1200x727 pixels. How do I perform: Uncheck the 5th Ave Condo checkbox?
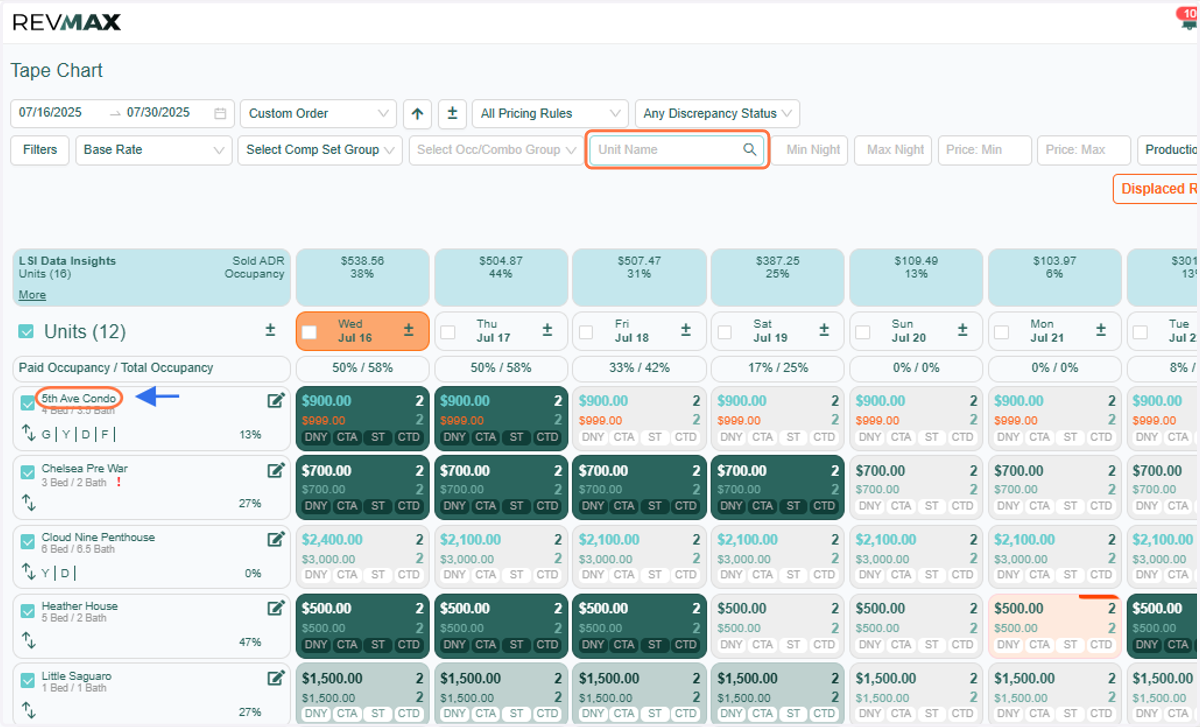click(x=28, y=403)
